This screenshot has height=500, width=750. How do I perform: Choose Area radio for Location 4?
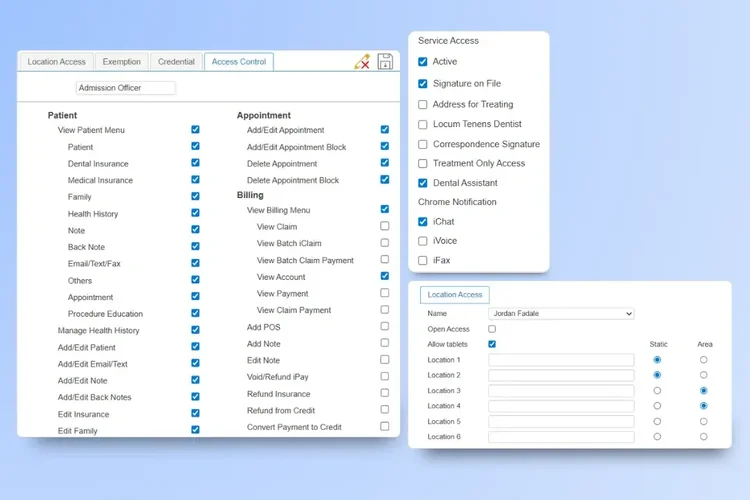(703, 406)
